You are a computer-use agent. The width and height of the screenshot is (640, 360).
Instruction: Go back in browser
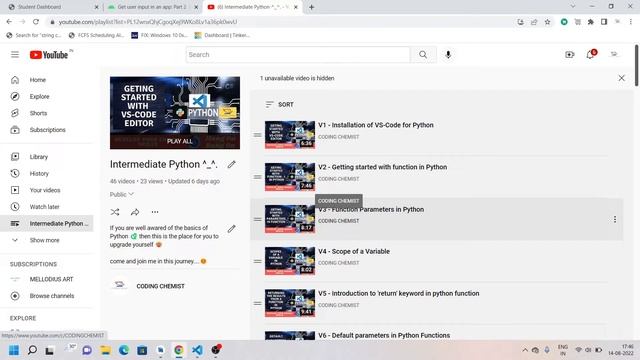tap(9, 22)
